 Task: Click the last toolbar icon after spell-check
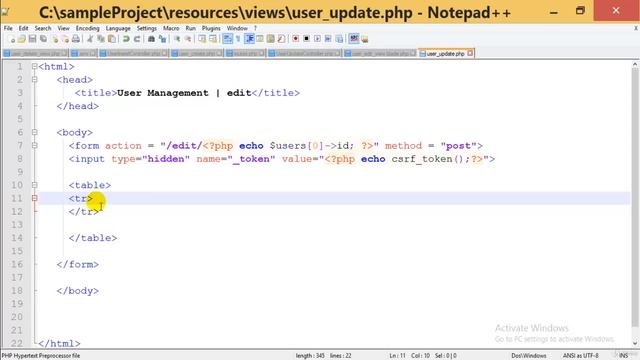point(364,39)
